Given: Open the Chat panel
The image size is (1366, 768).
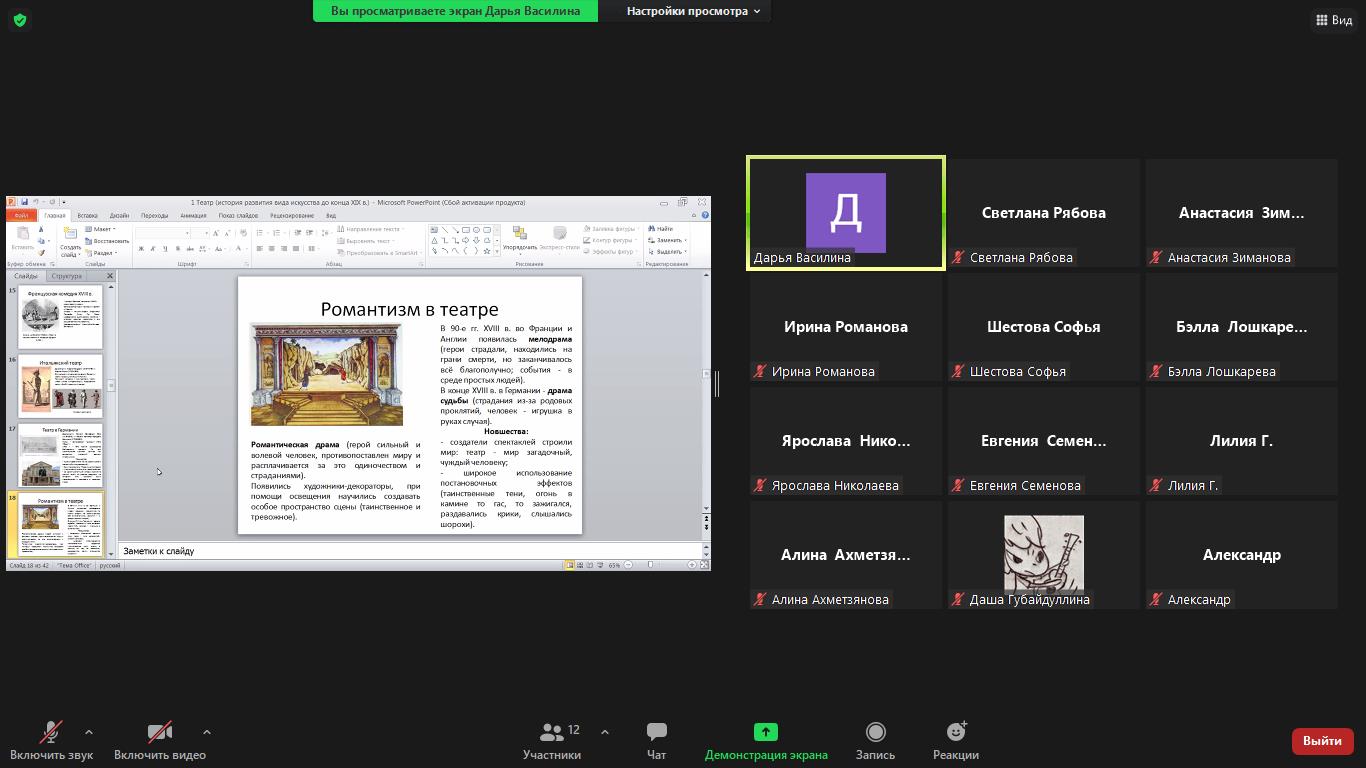Looking at the screenshot, I should pyautogui.click(x=656, y=733).
